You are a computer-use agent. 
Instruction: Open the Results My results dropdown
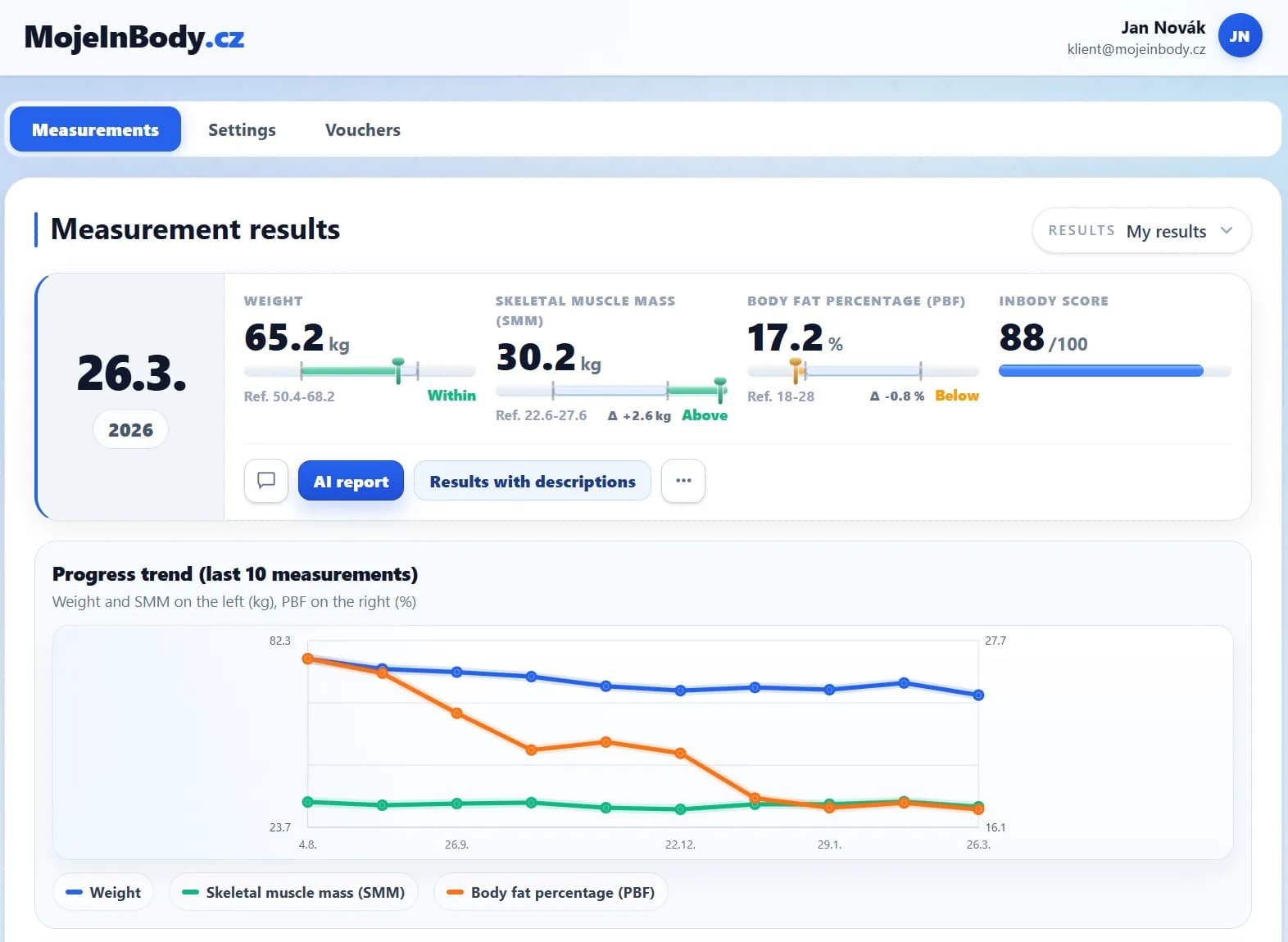click(x=1141, y=231)
